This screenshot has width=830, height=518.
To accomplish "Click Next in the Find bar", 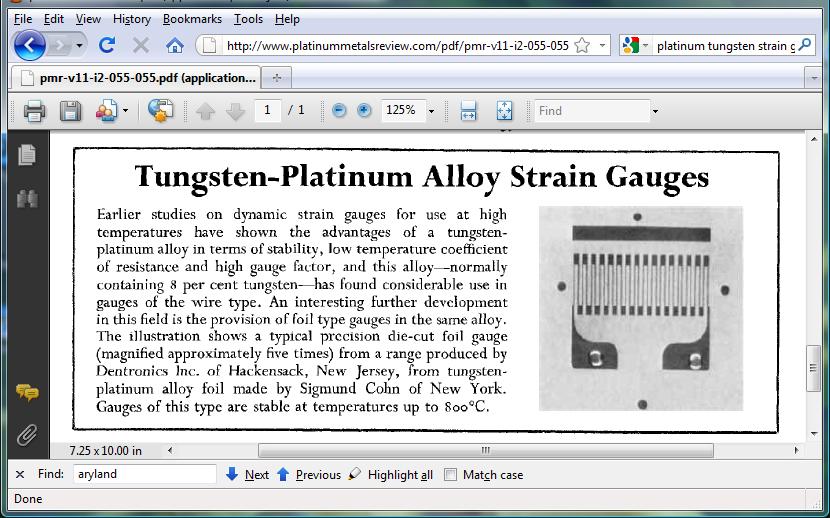I will (x=247, y=475).
